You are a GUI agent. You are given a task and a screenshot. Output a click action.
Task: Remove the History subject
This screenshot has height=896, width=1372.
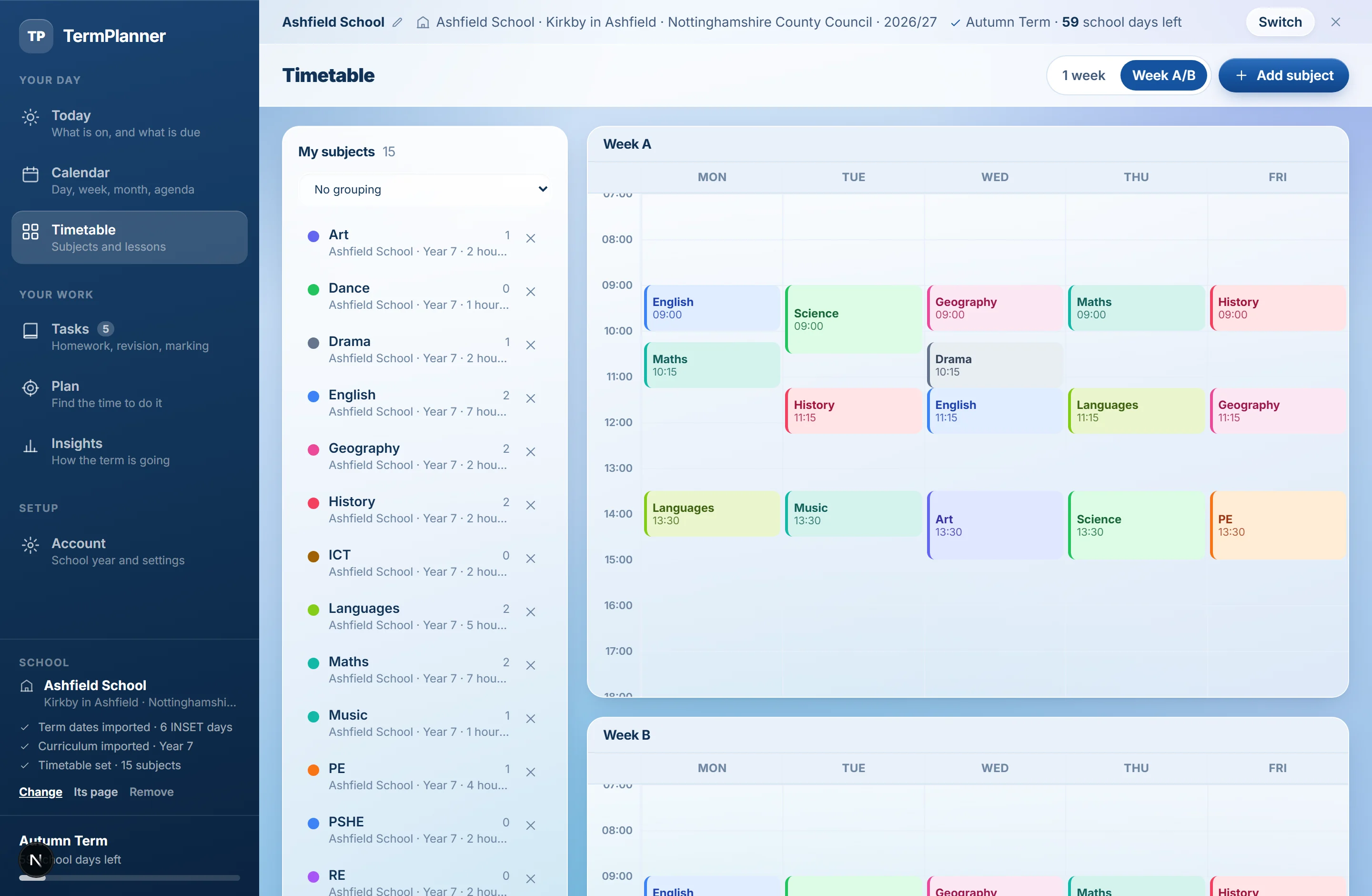coord(530,505)
